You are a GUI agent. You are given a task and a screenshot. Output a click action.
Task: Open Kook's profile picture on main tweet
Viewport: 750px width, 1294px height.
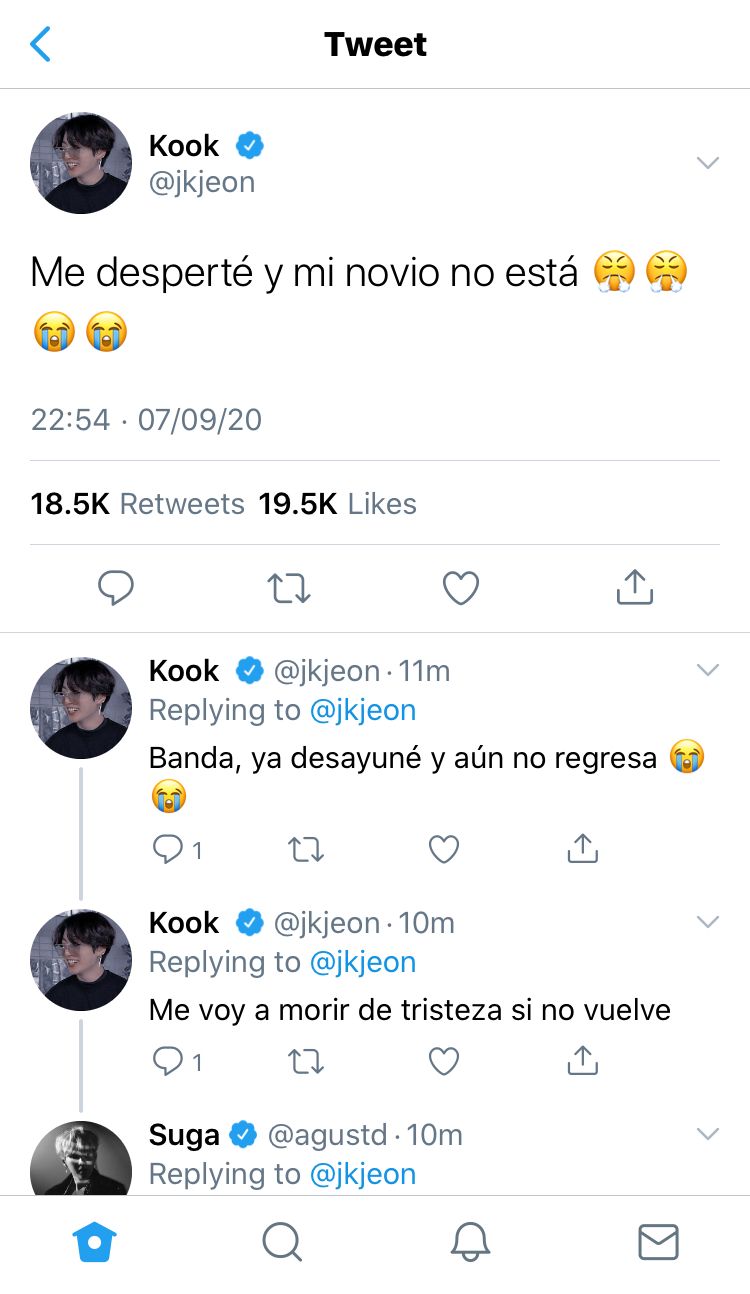point(81,163)
